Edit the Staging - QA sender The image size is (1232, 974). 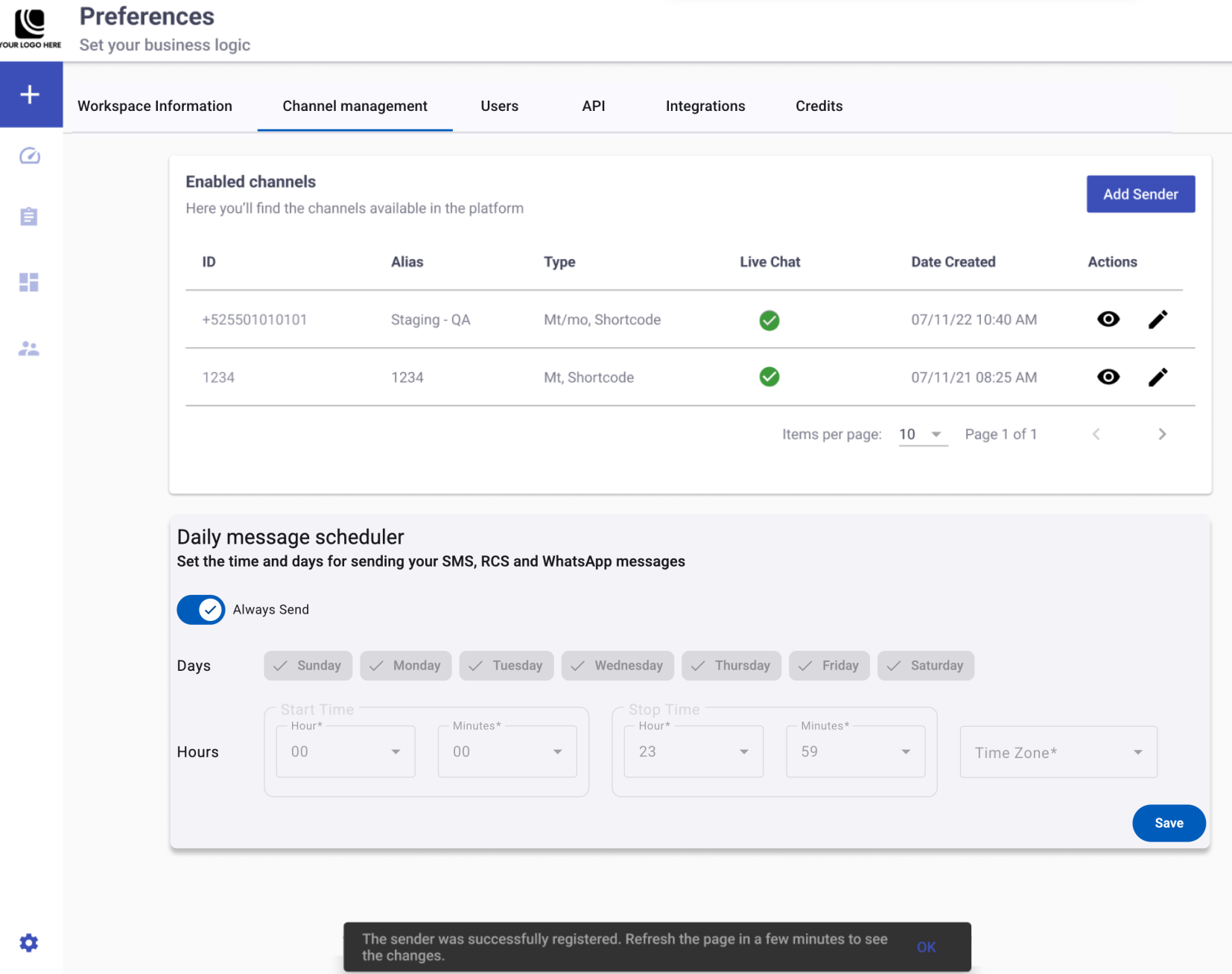tap(1158, 319)
